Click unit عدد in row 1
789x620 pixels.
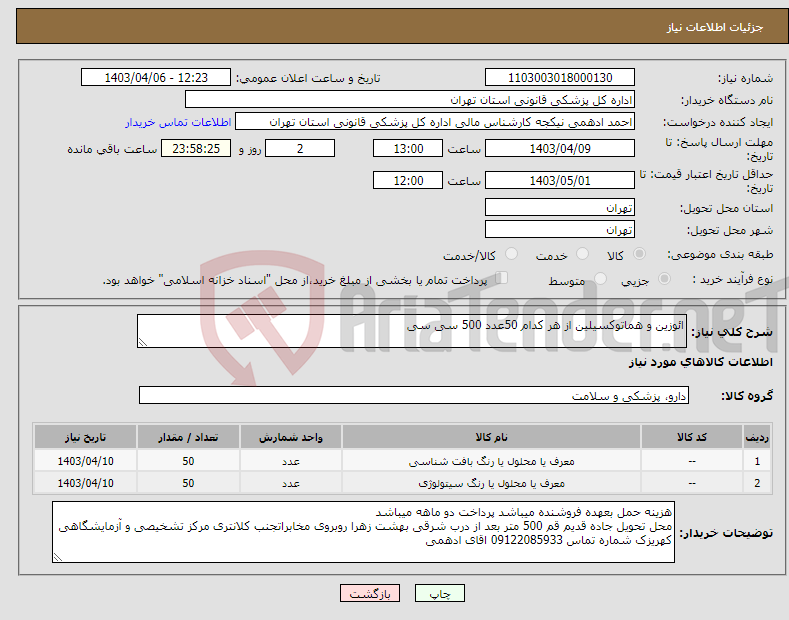[291, 461]
